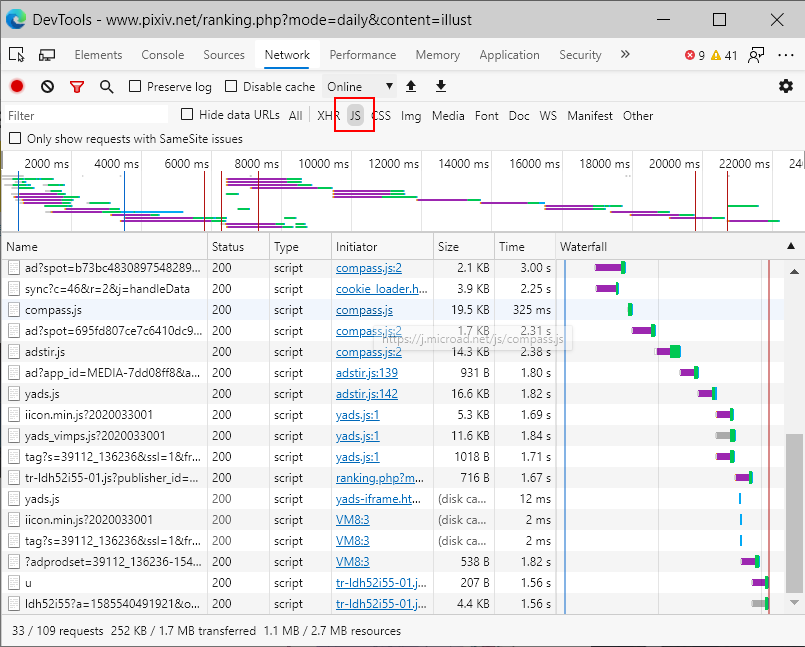Open network search magnifier icon

tap(106, 87)
